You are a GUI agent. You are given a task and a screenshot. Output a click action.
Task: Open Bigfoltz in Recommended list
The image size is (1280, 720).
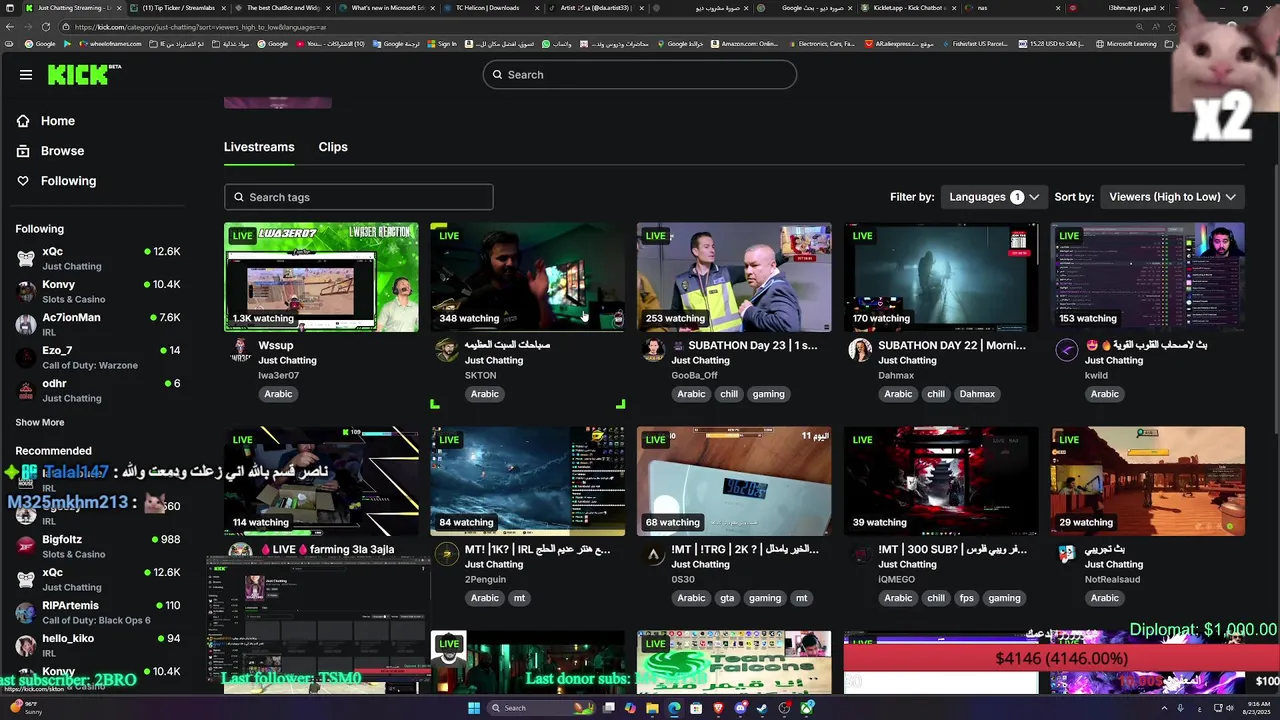98,546
